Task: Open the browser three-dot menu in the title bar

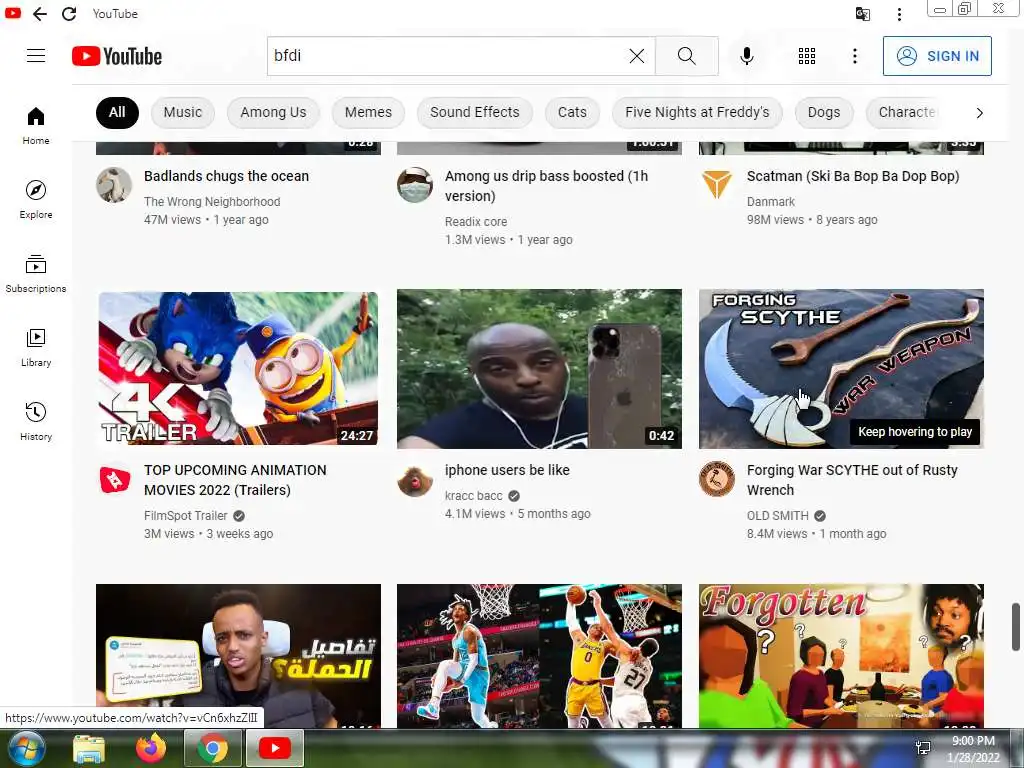Action: 899,14
